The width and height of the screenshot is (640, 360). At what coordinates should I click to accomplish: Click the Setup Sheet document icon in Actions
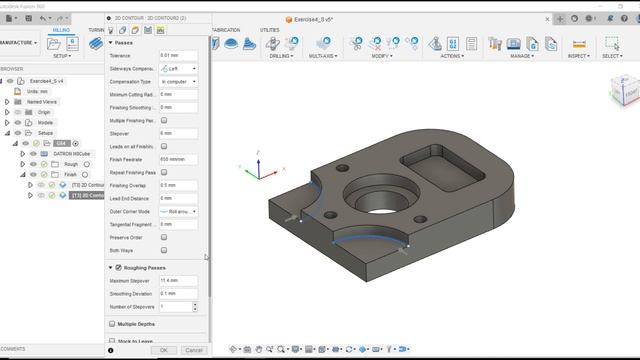coord(471,43)
